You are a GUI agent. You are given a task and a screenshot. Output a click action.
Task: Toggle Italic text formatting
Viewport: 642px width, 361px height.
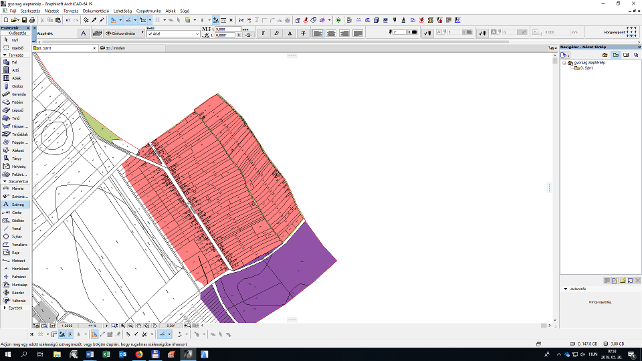point(277,33)
